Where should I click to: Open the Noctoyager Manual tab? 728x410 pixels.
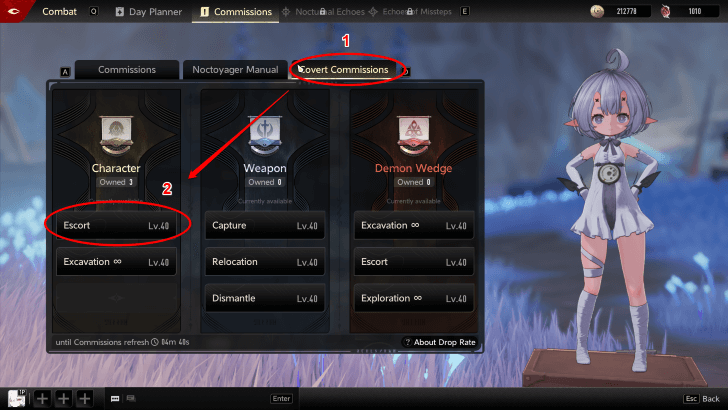[x=235, y=70]
